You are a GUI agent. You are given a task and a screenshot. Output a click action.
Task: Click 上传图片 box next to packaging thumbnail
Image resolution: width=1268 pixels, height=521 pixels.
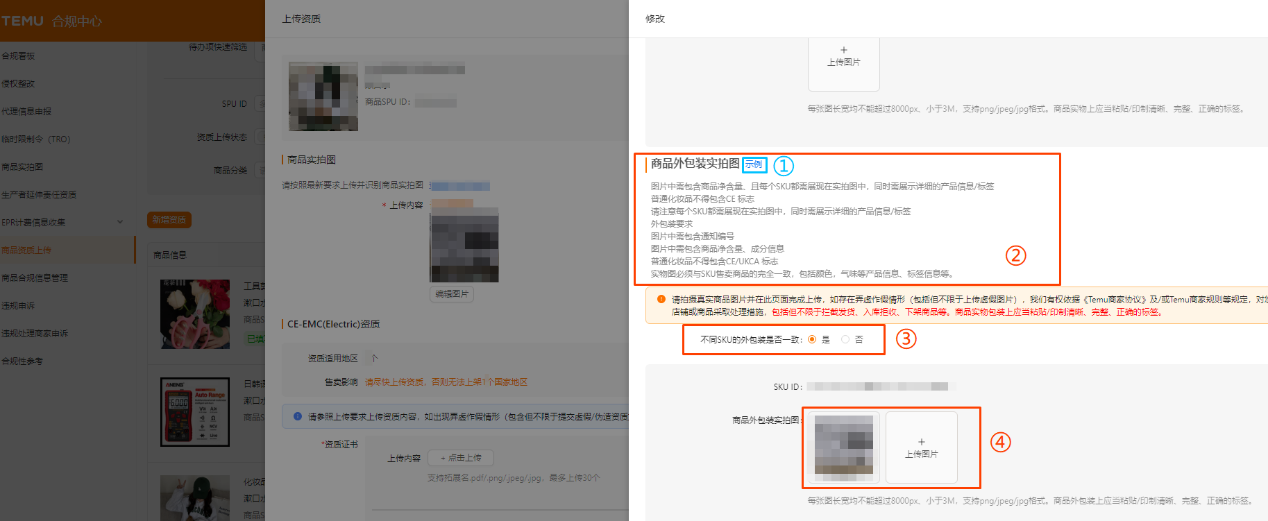tap(921, 447)
